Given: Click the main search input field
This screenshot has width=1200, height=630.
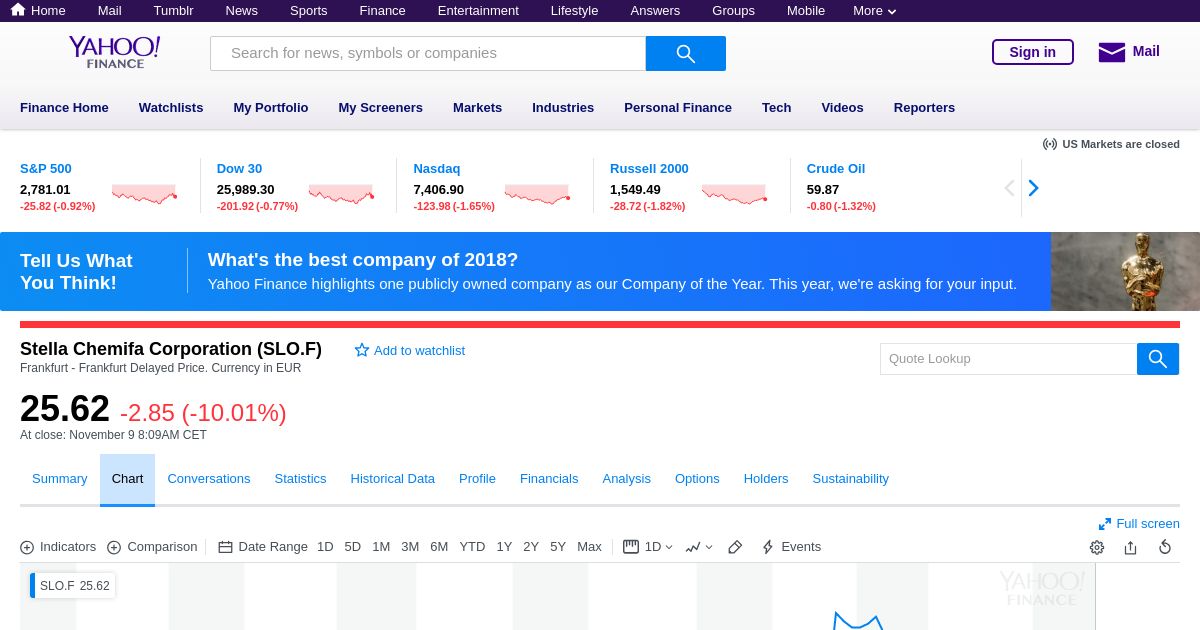Looking at the screenshot, I should point(428,53).
